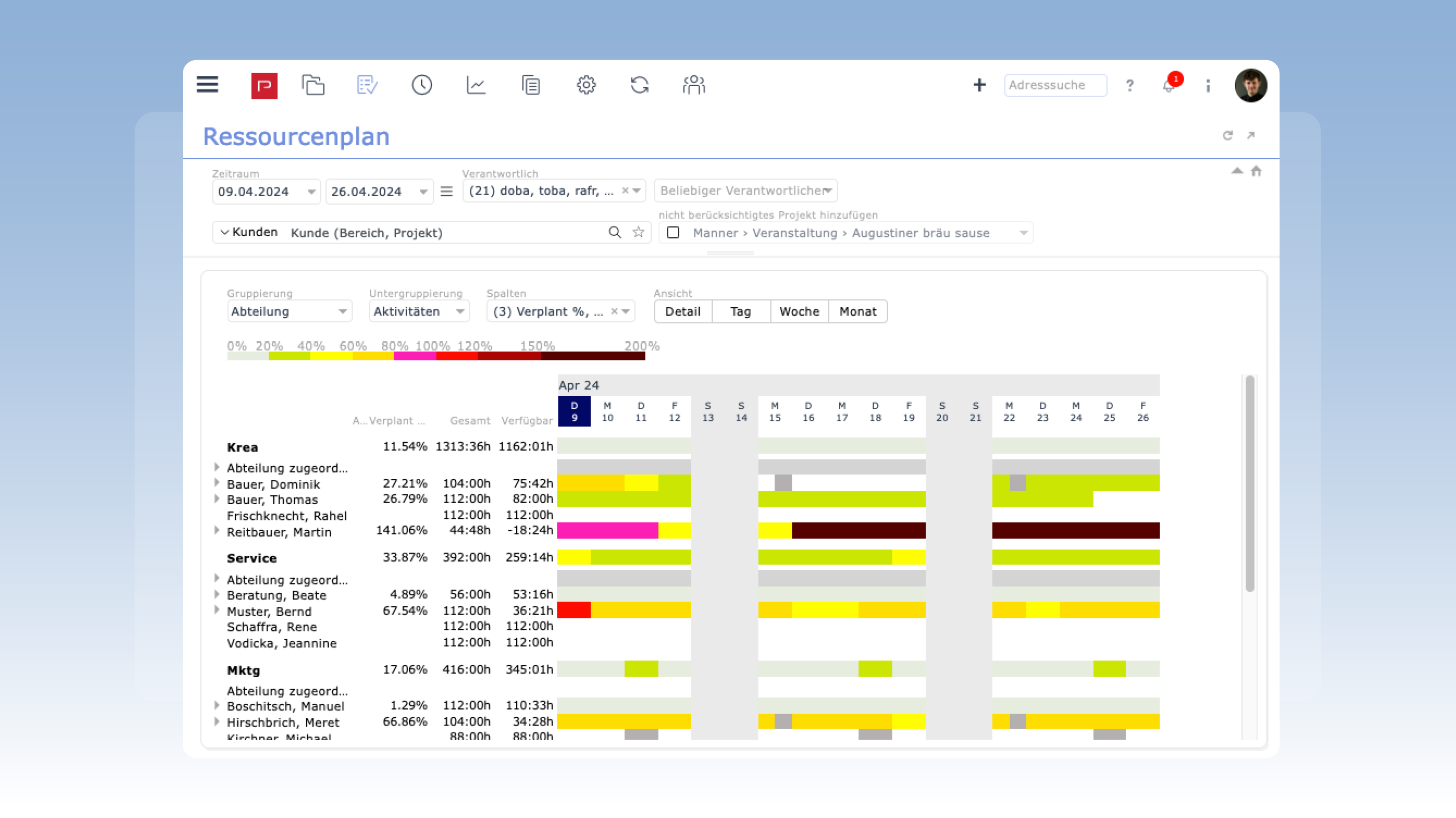Open the Untergruppierung Aktivitäten dropdown
This screenshot has height=818, width=1456.
pyautogui.click(x=419, y=312)
